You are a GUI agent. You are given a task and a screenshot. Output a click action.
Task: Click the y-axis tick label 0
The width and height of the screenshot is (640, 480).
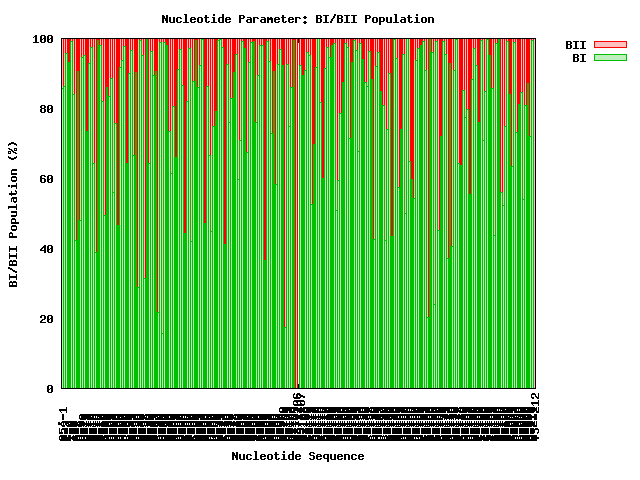point(50,389)
